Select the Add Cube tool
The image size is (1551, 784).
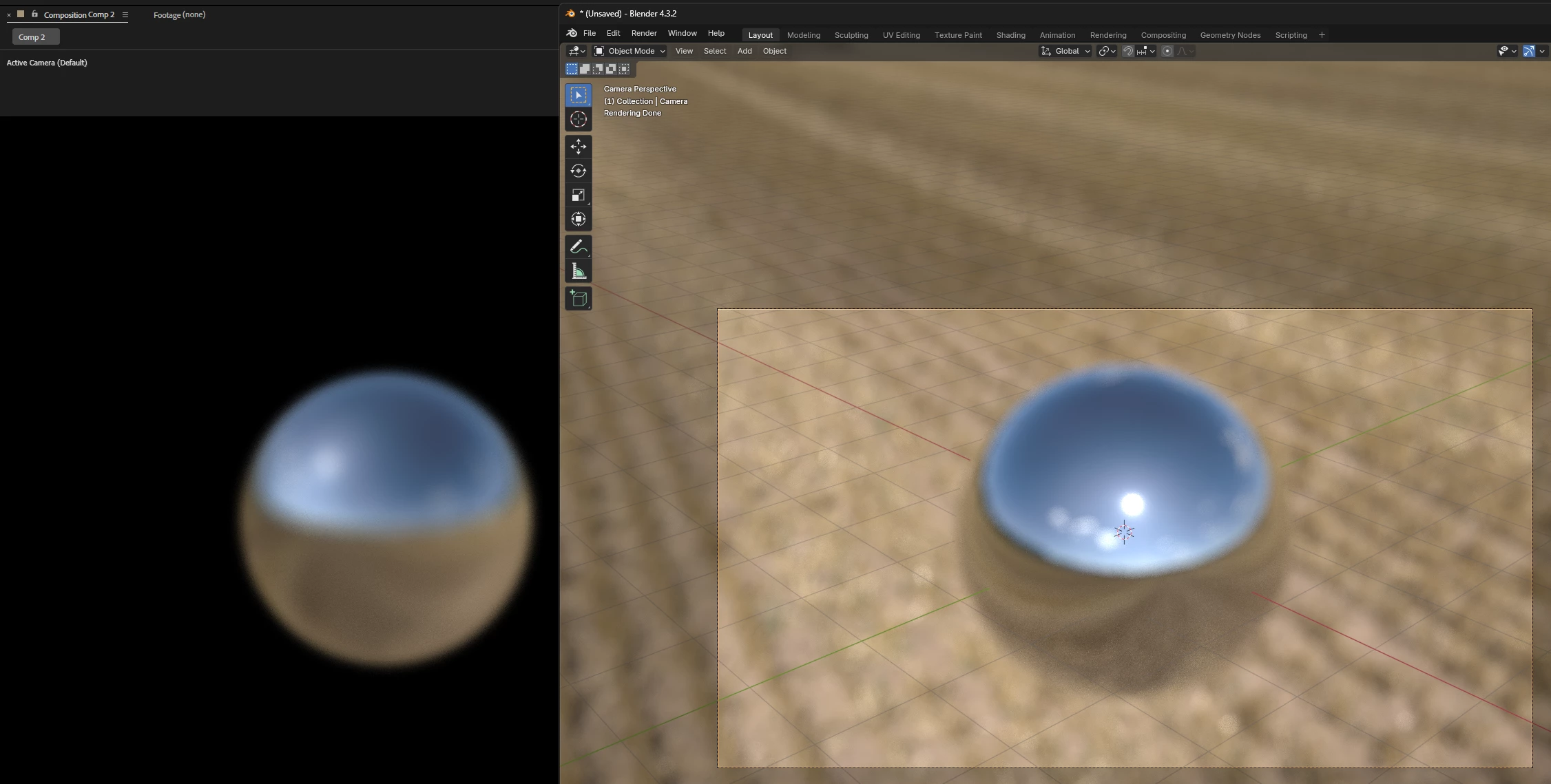click(x=578, y=299)
